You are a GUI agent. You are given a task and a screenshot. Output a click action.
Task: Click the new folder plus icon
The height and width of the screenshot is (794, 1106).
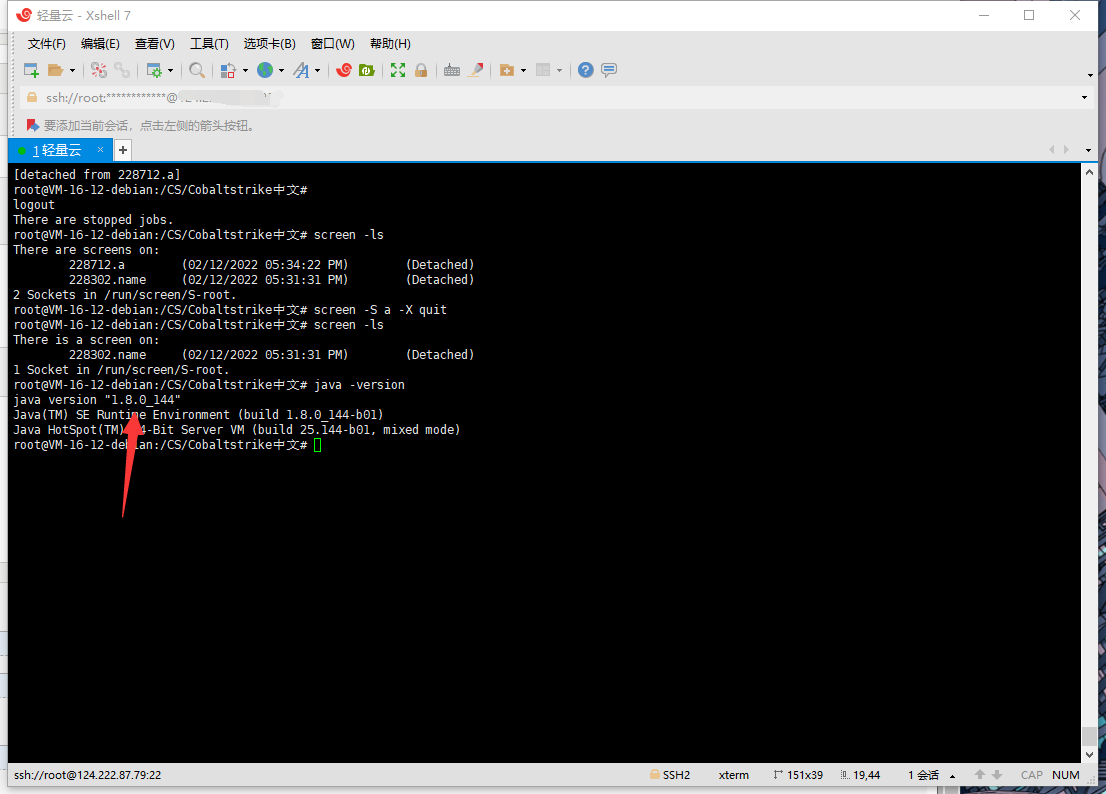(506, 70)
